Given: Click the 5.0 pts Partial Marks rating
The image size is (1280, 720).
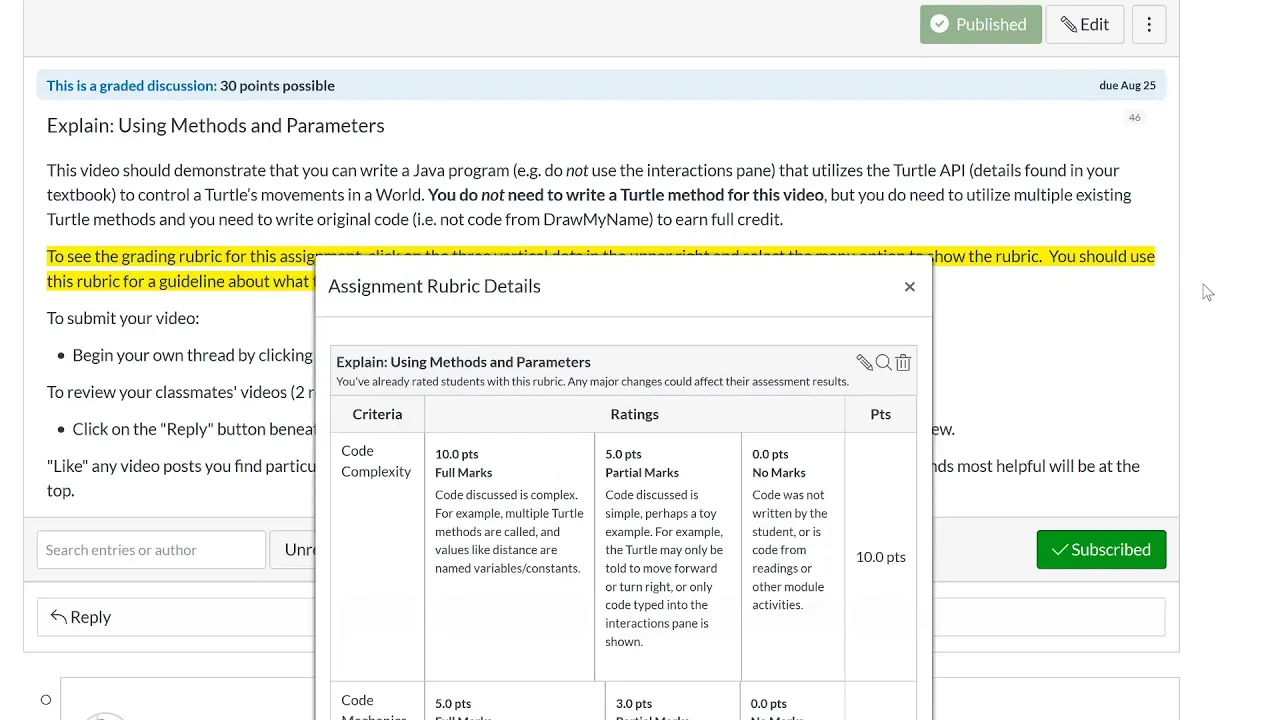Looking at the screenshot, I should pos(668,557).
